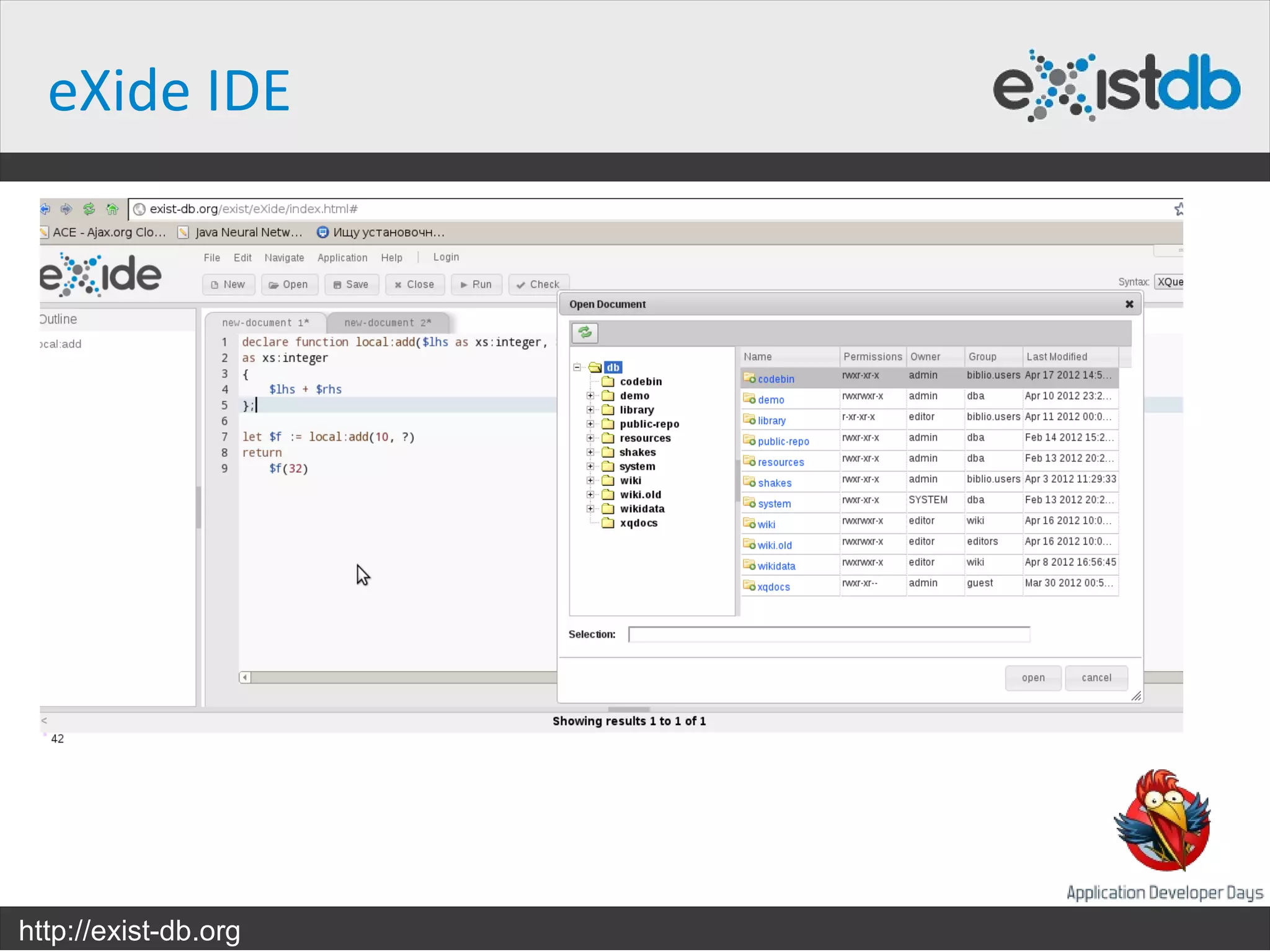Expand the wikidata tree node
The width and height of the screenshot is (1270, 952).
(x=590, y=509)
